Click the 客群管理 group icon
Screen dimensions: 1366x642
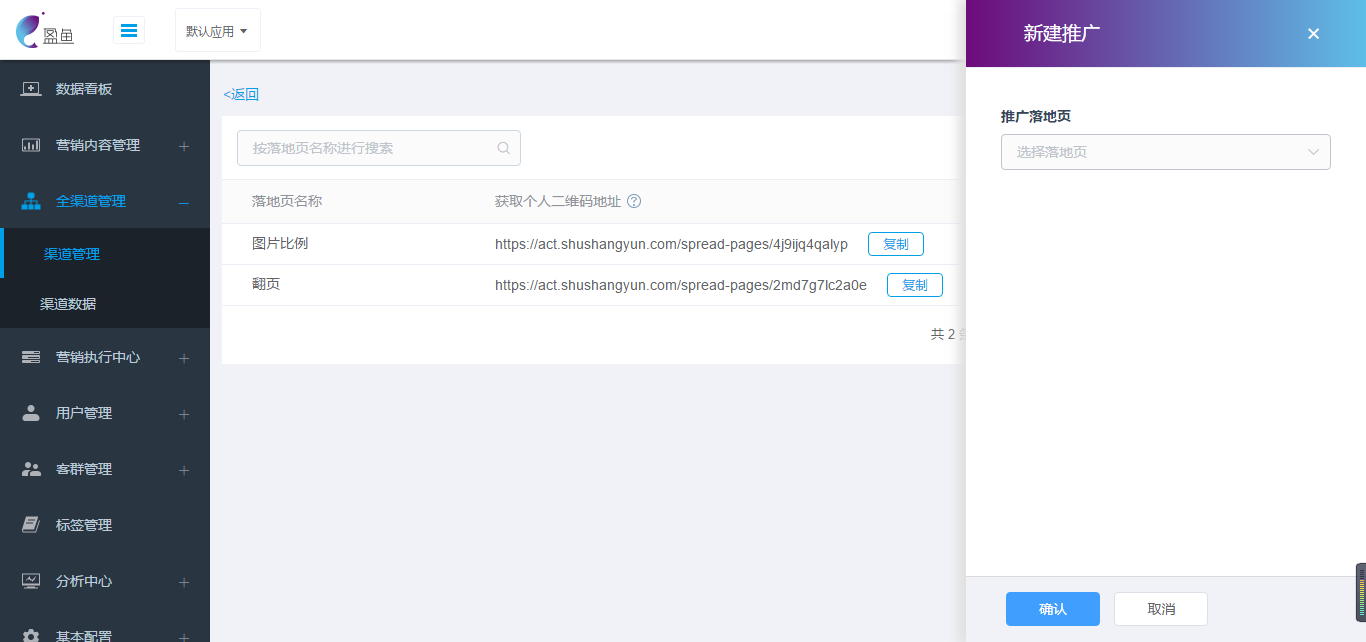tap(31, 469)
